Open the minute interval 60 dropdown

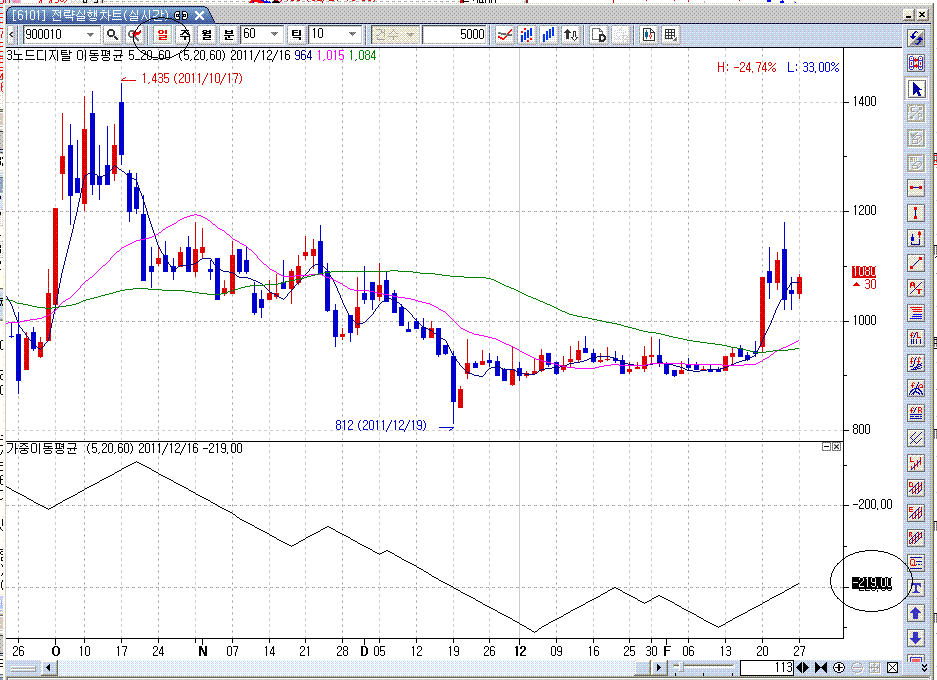(275, 35)
